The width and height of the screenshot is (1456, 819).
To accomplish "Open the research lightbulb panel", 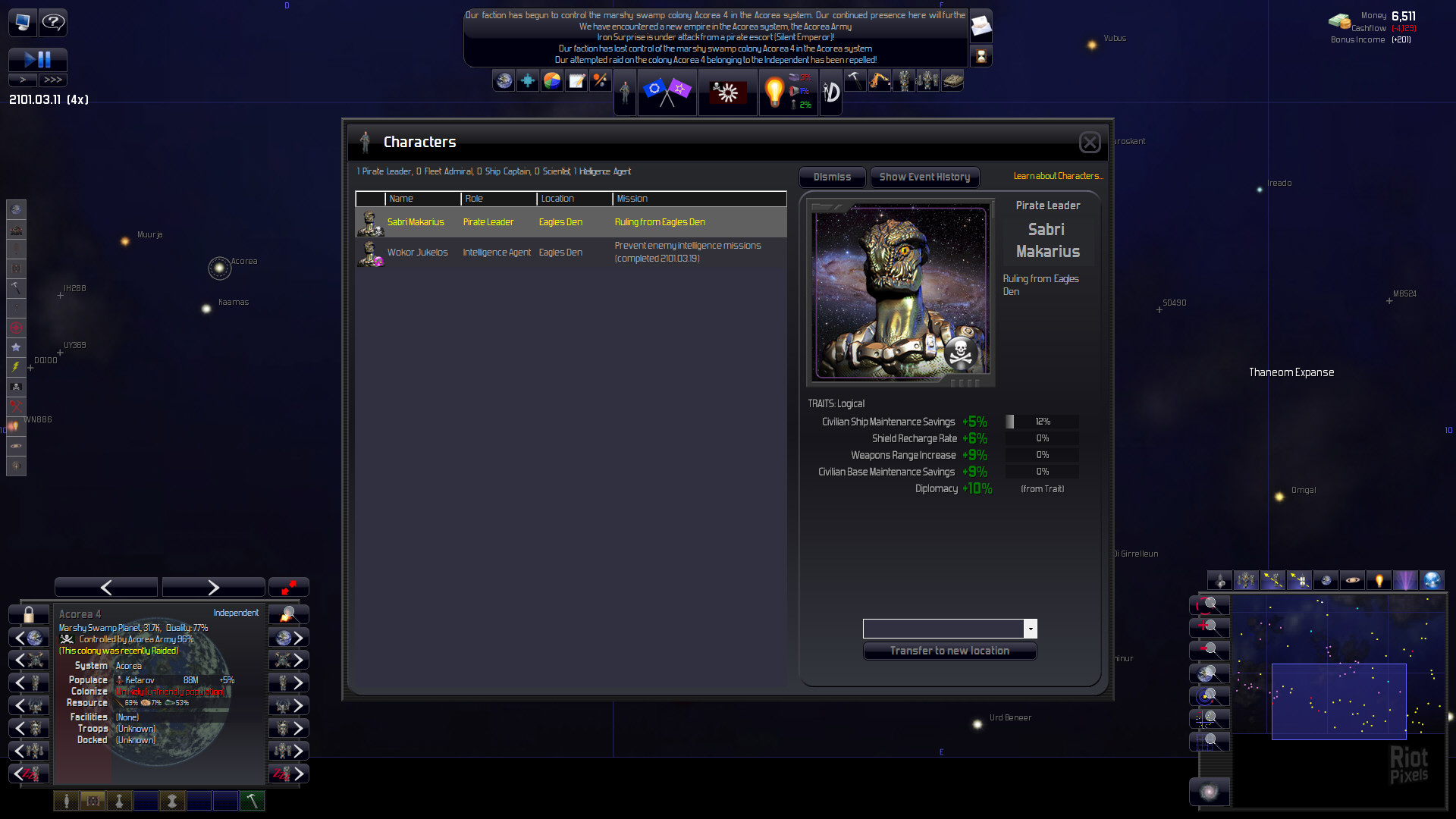I will [774, 92].
